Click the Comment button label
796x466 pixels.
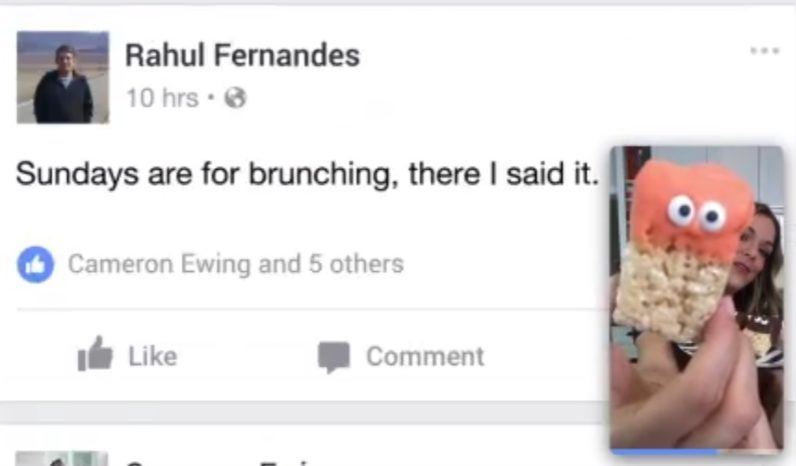pyautogui.click(x=425, y=356)
